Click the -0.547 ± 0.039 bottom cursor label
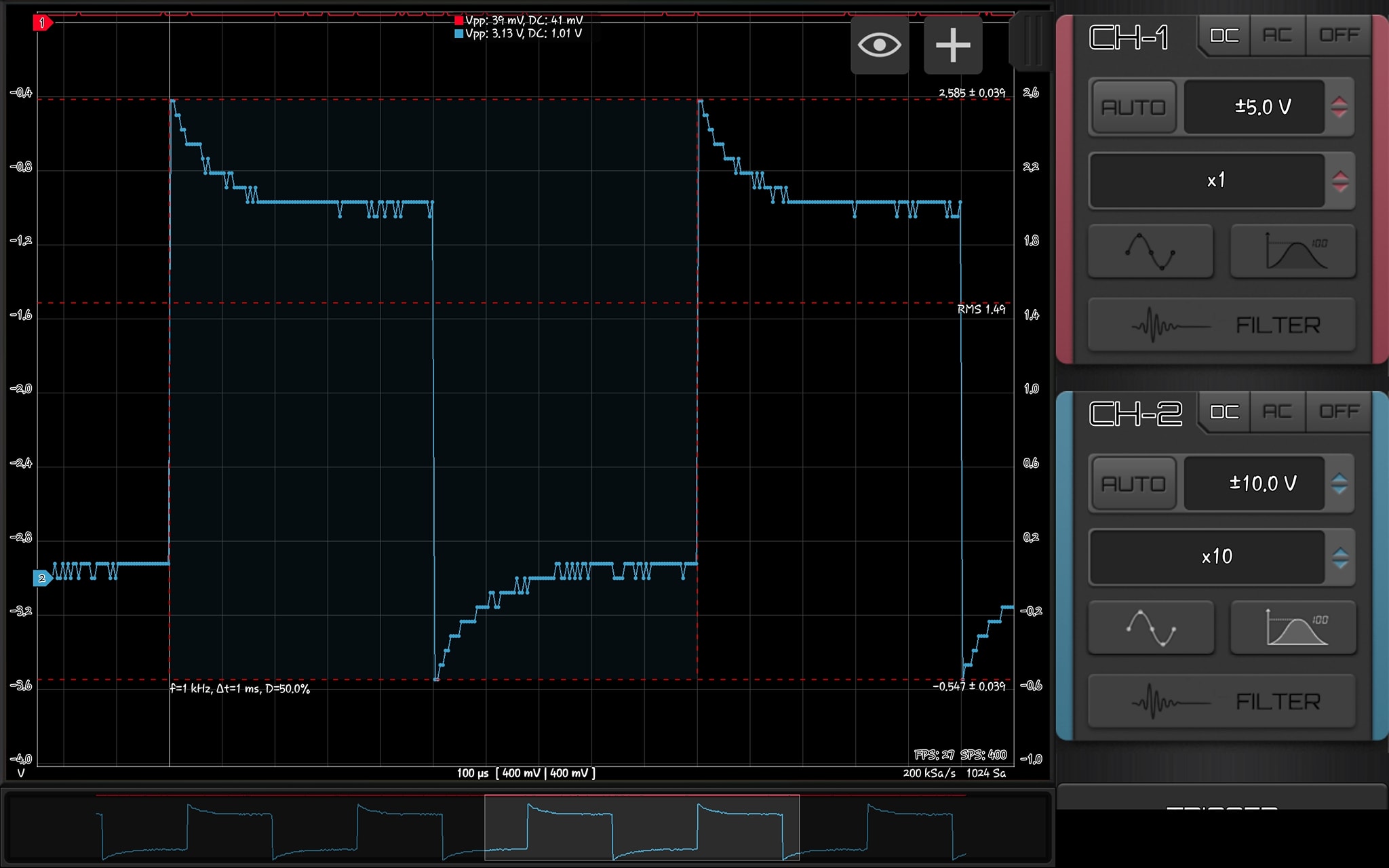The width and height of the screenshot is (1389, 868). pyautogui.click(x=969, y=686)
